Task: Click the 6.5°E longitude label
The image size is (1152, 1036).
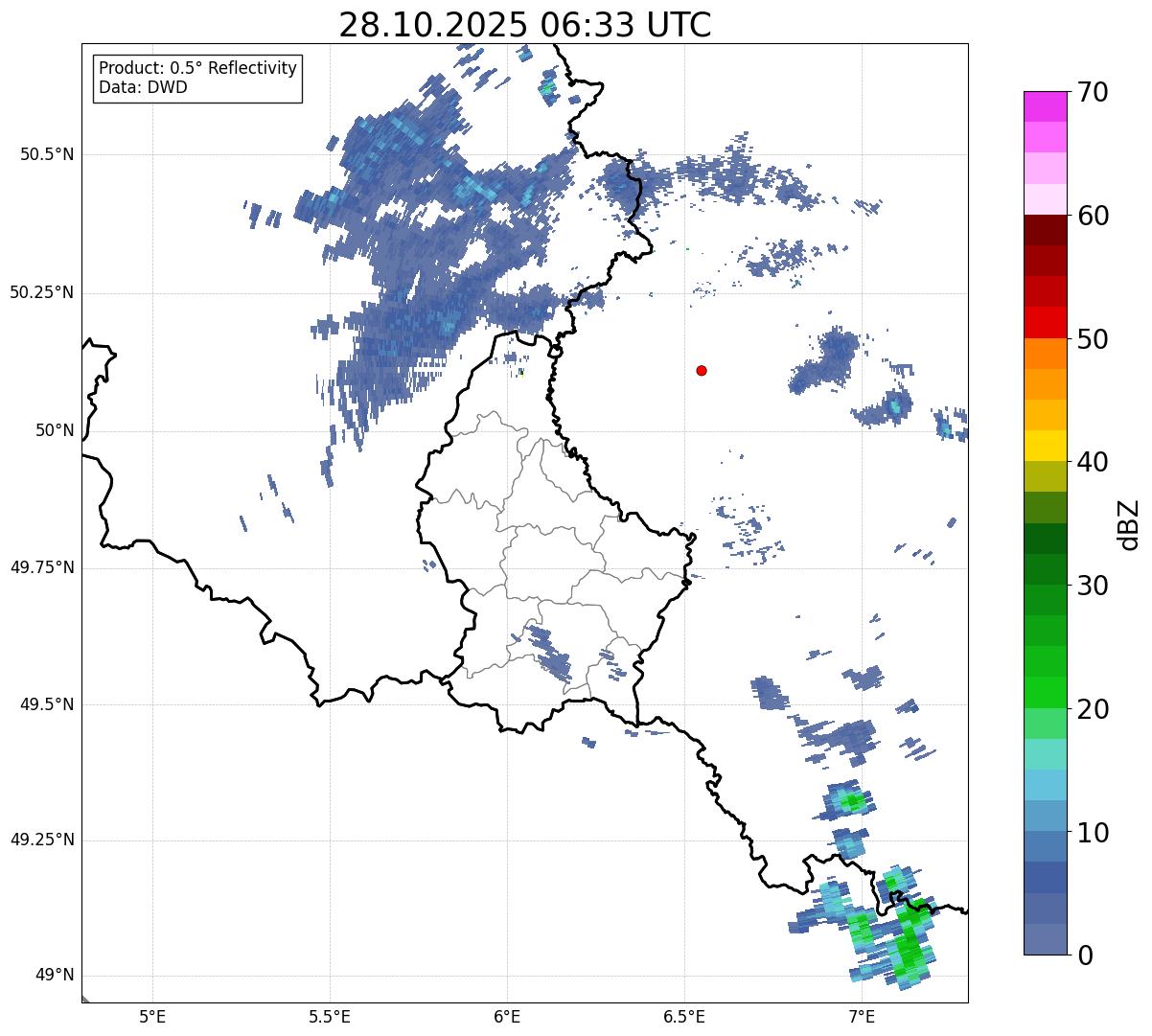Action: coord(684,1016)
